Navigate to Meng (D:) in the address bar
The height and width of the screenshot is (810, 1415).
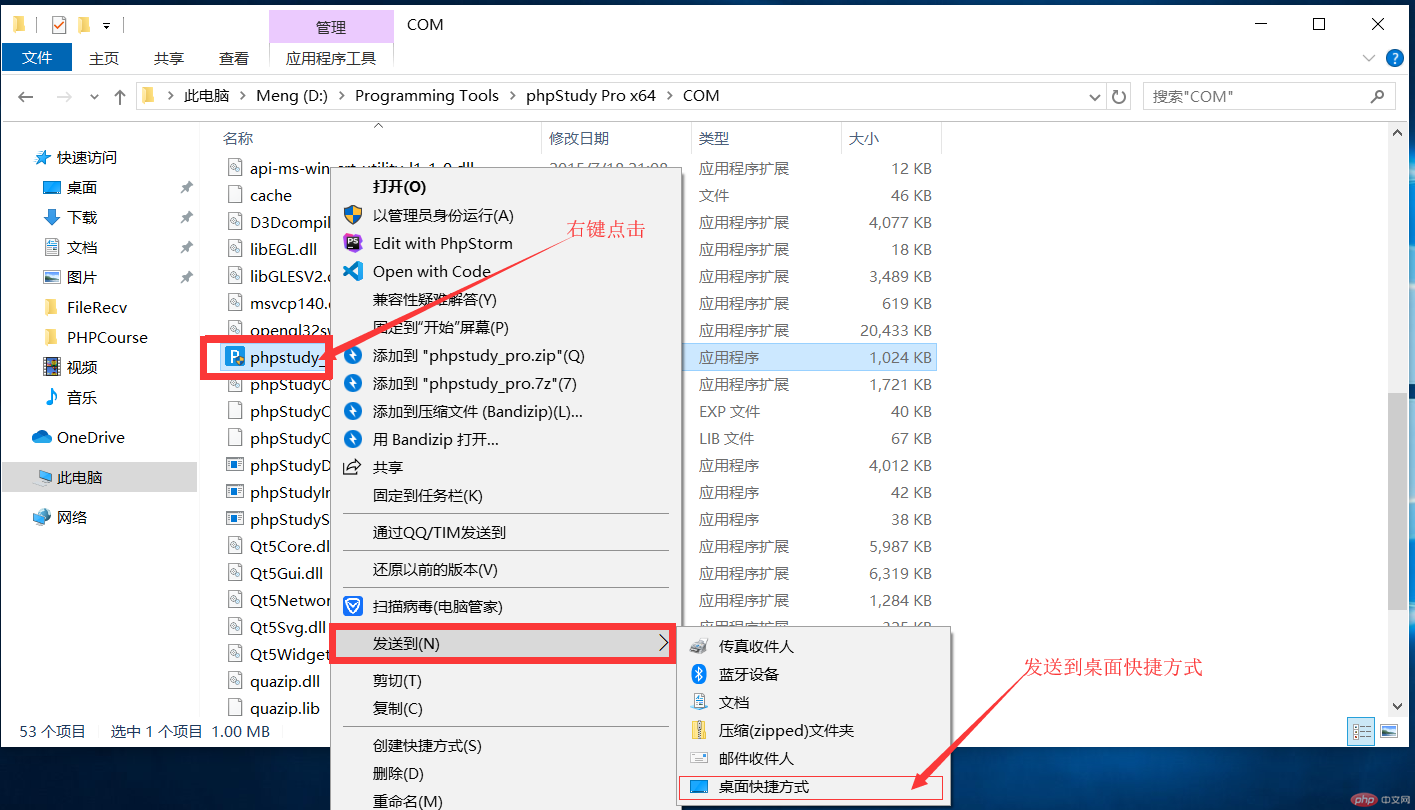291,96
